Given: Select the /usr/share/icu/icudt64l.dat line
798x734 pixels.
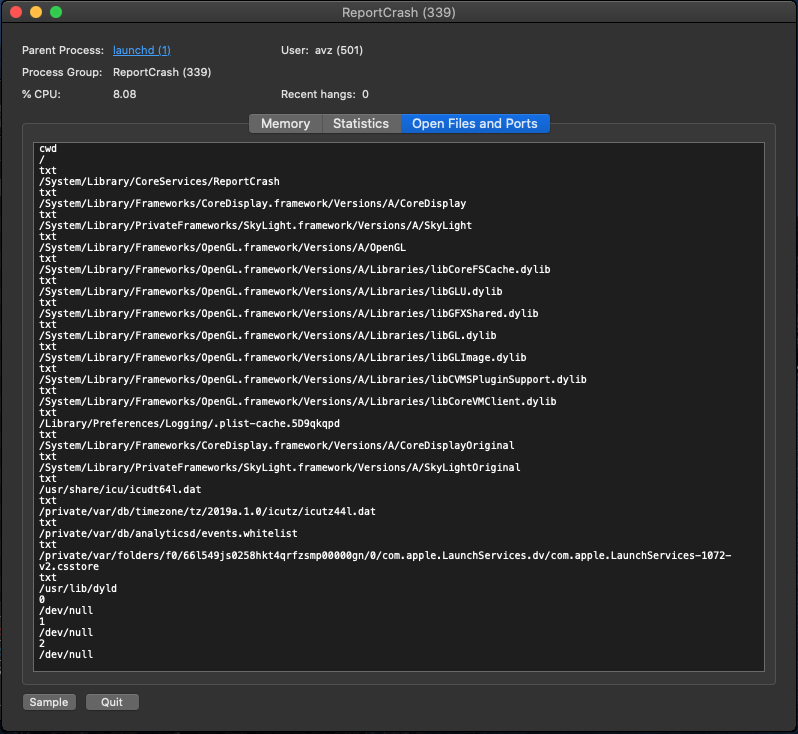Looking at the screenshot, I should point(120,490).
